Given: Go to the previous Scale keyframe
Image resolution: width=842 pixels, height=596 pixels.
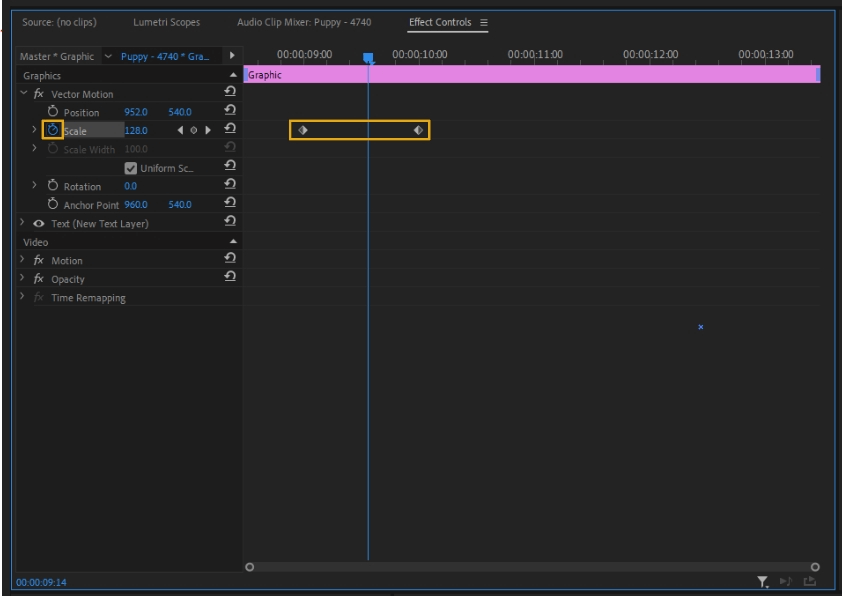Looking at the screenshot, I should coord(182,130).
